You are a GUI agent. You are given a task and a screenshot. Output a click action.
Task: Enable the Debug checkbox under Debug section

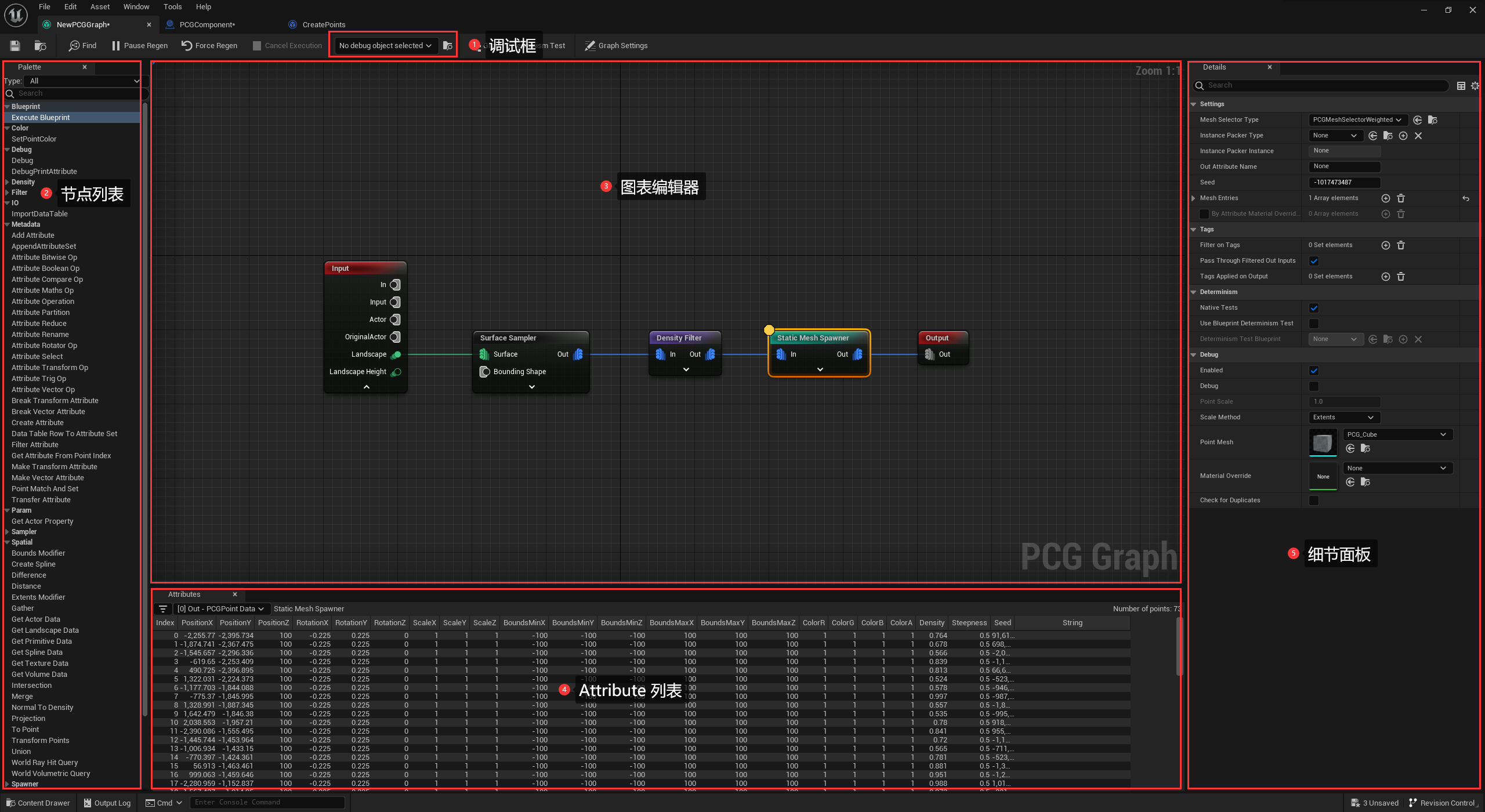point(1314,386)
